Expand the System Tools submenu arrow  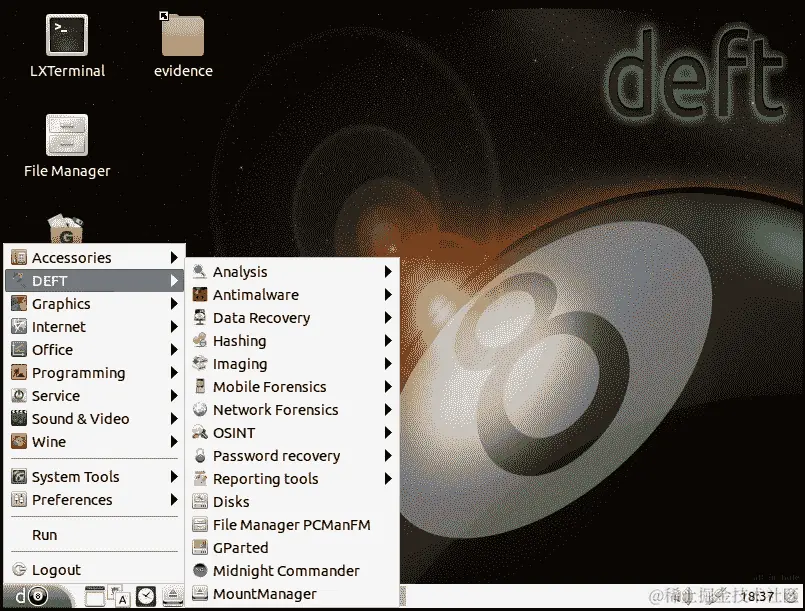[174, 476]
